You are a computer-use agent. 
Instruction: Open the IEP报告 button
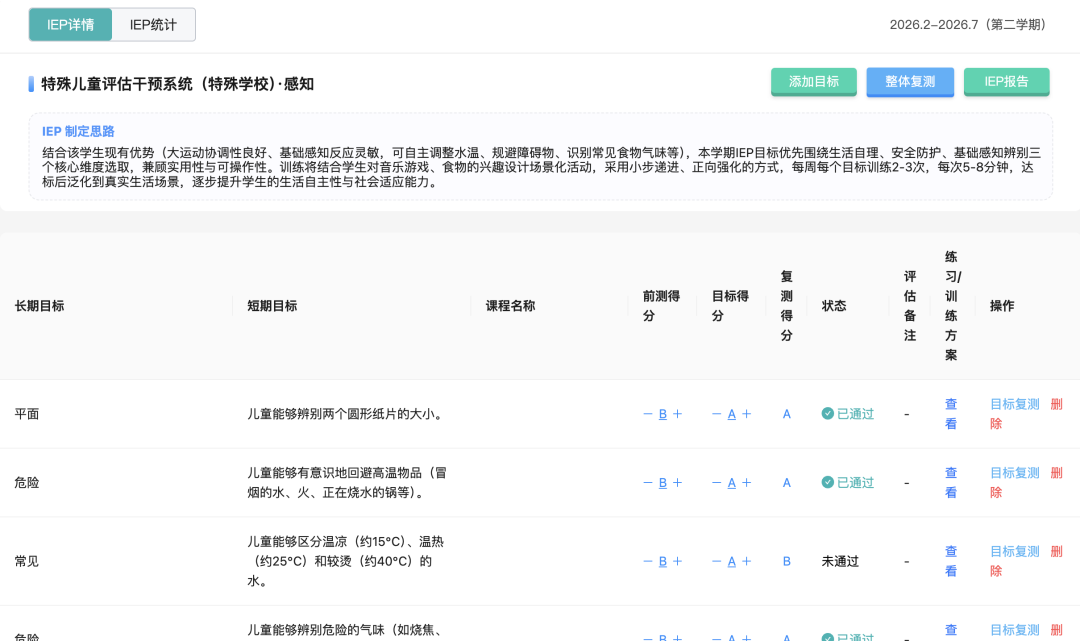[1006, 81]
